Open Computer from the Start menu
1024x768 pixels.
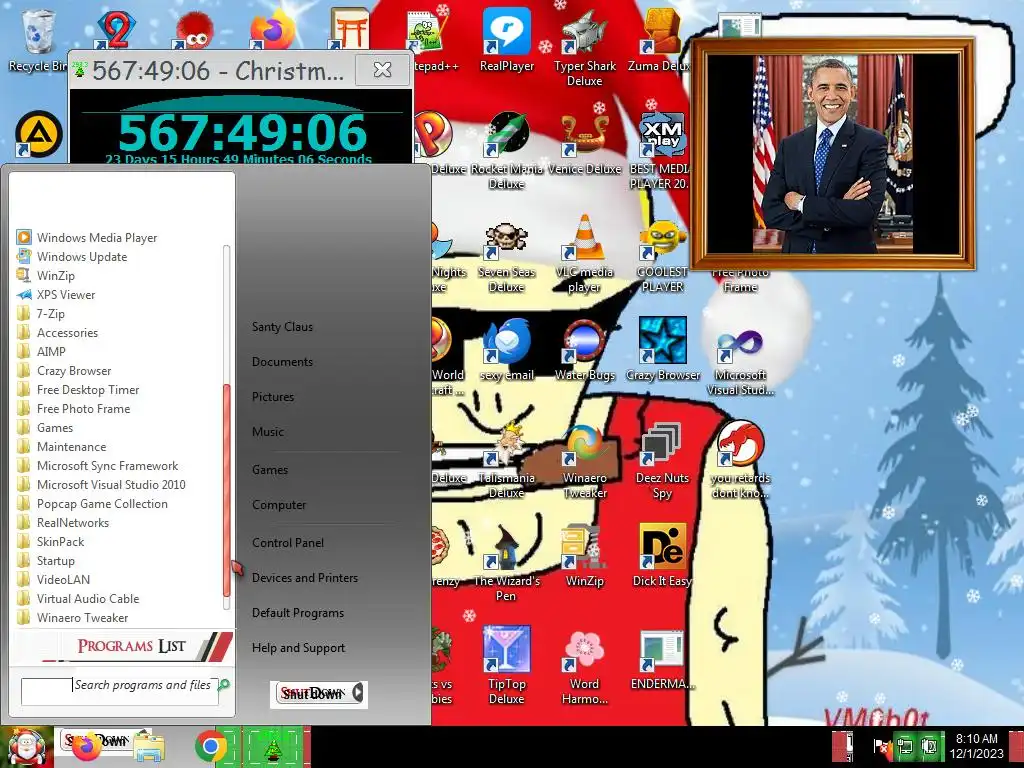click(x=279, y=505)
